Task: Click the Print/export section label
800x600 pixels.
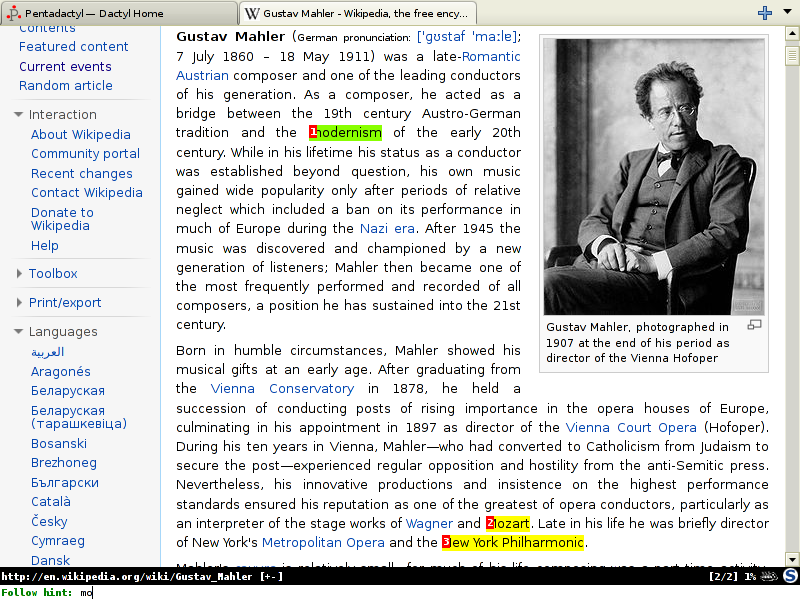Action: [65, 303]
